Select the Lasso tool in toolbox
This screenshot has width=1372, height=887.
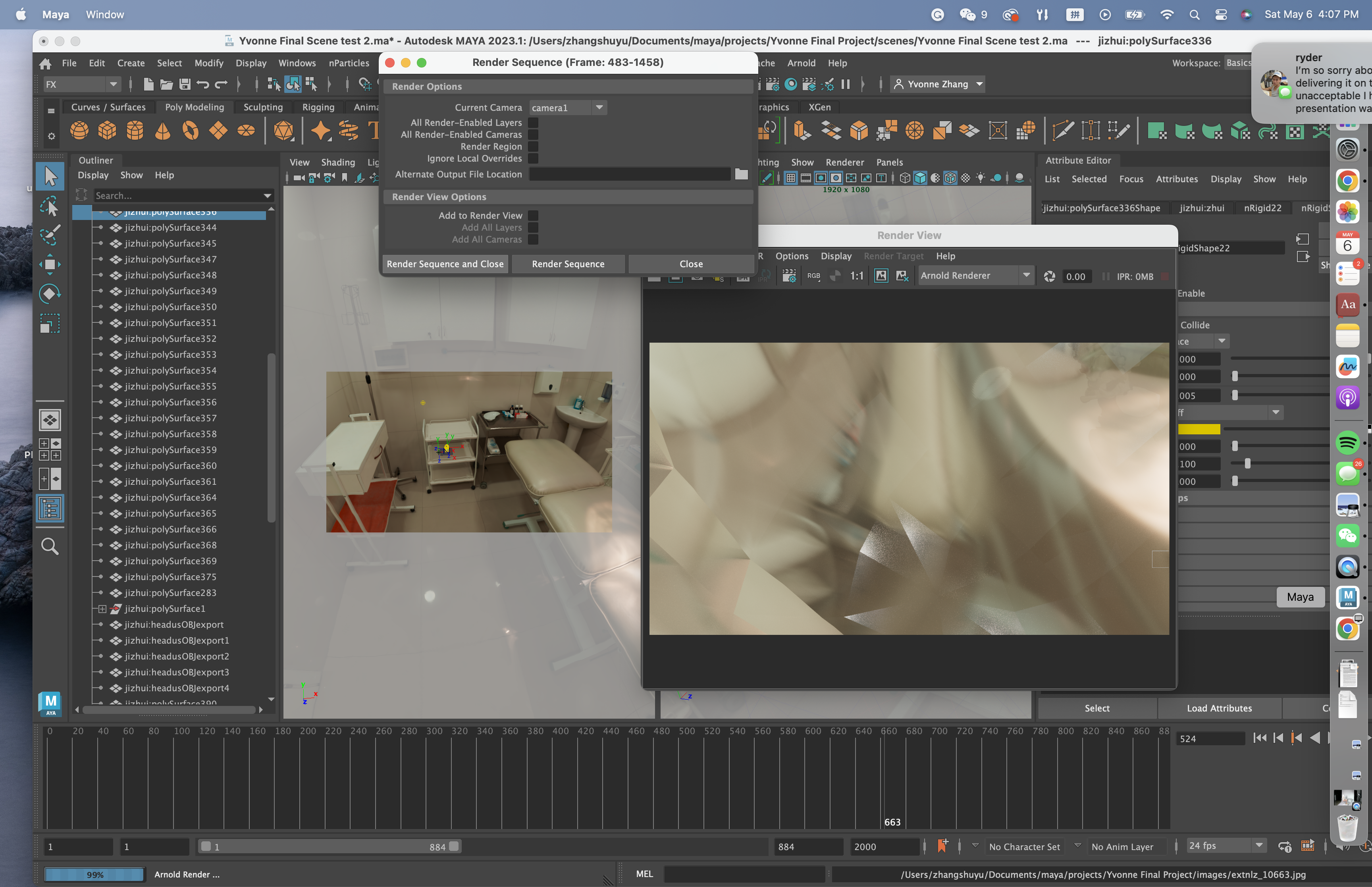point(50,206)
